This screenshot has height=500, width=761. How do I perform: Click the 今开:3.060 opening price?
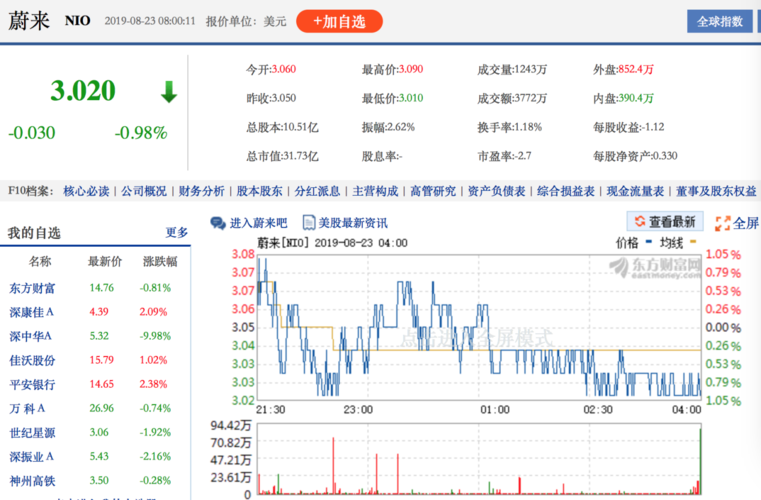pyautogui.click(x=271, y=69)
